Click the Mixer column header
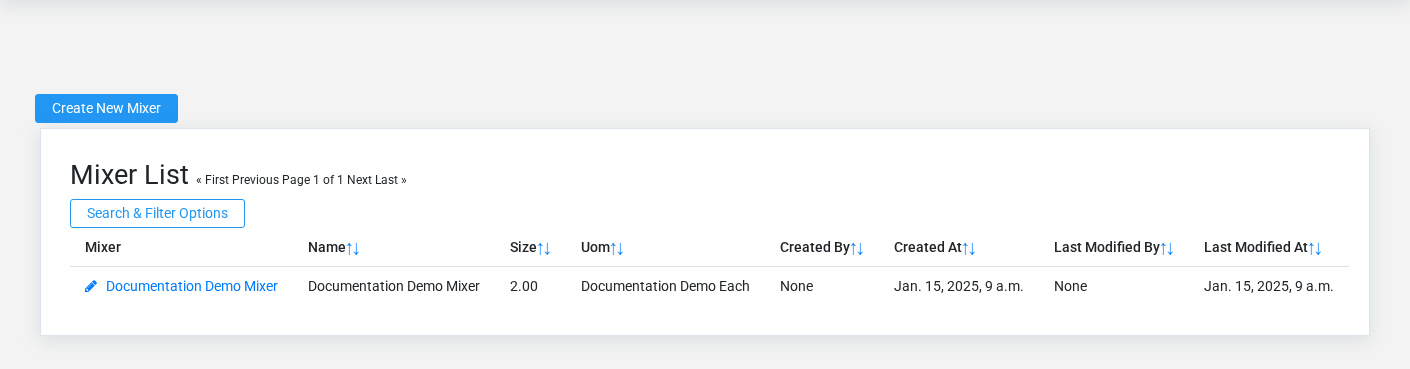The width and height of the screenshot is (1410, 369). (x=103, y=247)
